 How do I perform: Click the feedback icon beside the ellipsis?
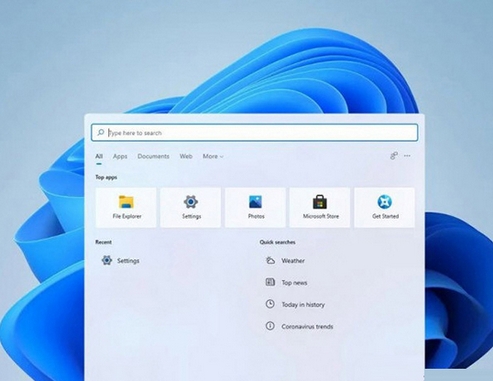394,156
